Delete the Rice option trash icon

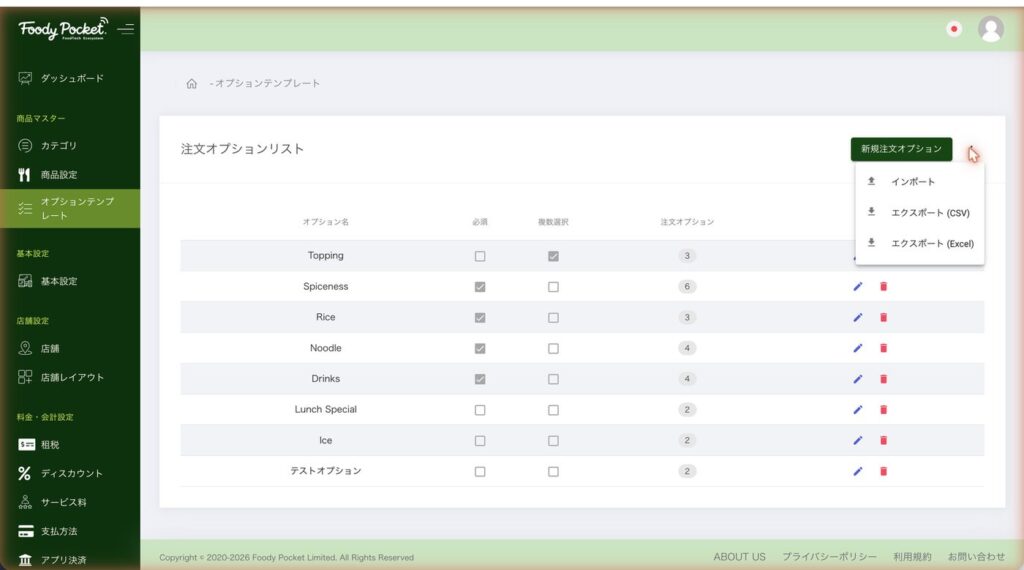884,317
